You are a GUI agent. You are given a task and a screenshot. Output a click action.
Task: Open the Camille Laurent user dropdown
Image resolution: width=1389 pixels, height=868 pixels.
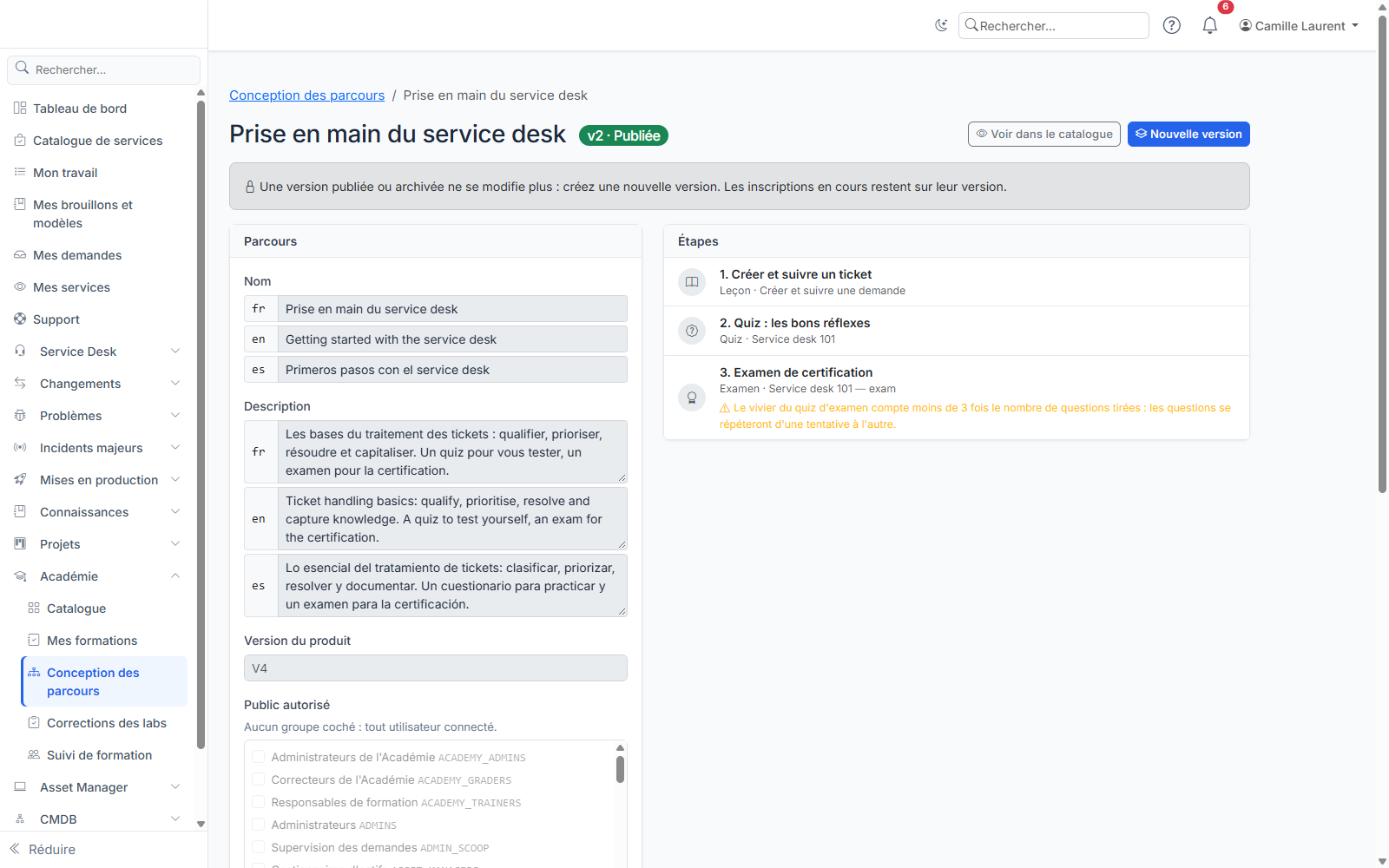pyautogui.click(x=1299, y=26)
